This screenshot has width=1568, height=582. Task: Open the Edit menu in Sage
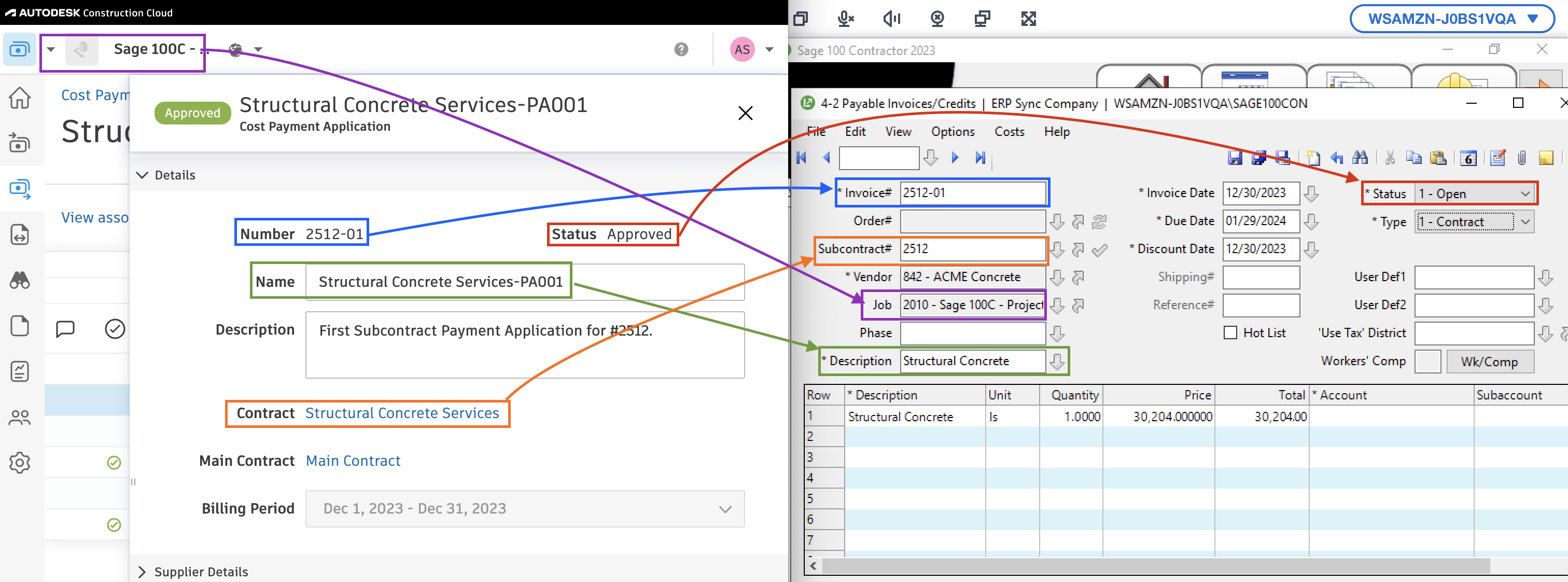coord(855,132)
